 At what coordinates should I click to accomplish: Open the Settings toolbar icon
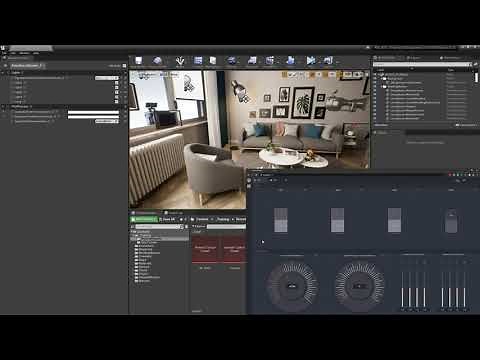click(x=231, y=61)
